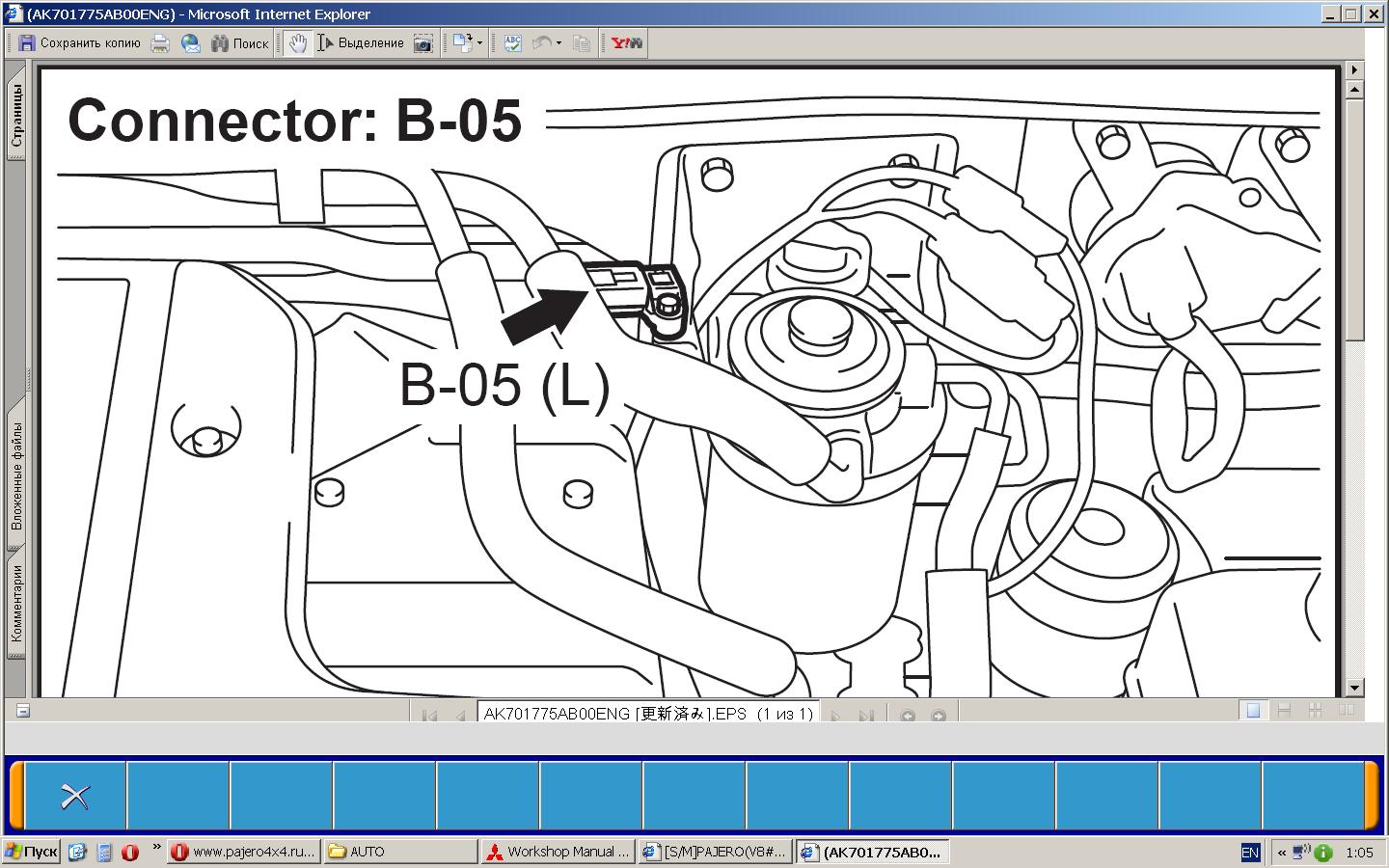1389x868 pixels.
Task: Expand hidden quick launch icons chevron
Action: click(x=156, y=848)
